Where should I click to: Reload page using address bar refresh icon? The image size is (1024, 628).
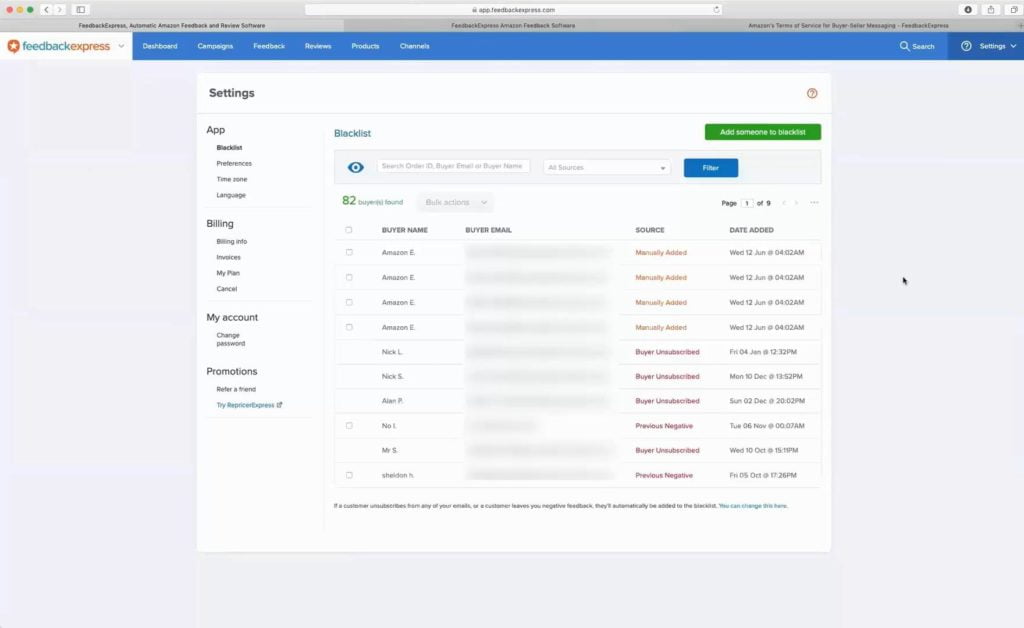coord(716,10)
